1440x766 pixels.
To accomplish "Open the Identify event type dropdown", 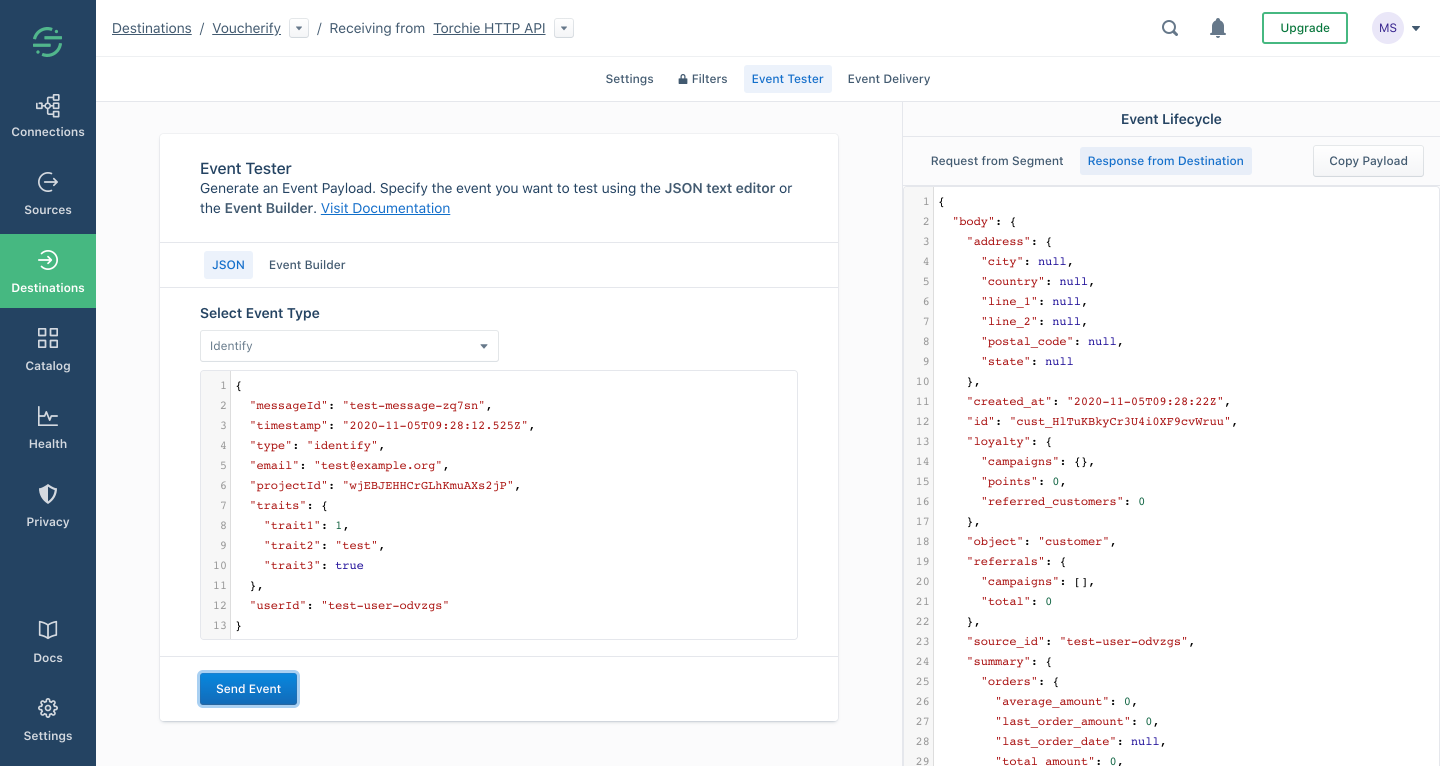I will [x=348, y=345].
